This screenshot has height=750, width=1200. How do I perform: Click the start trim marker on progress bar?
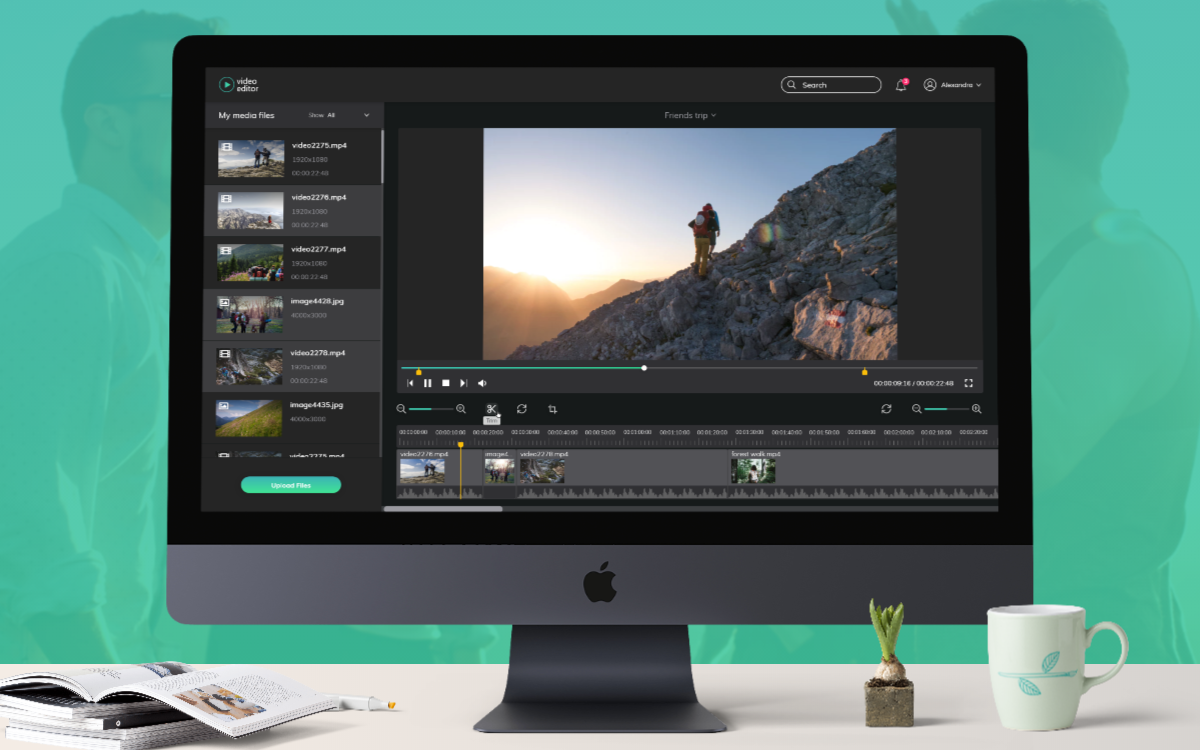(x=418, y=371)
